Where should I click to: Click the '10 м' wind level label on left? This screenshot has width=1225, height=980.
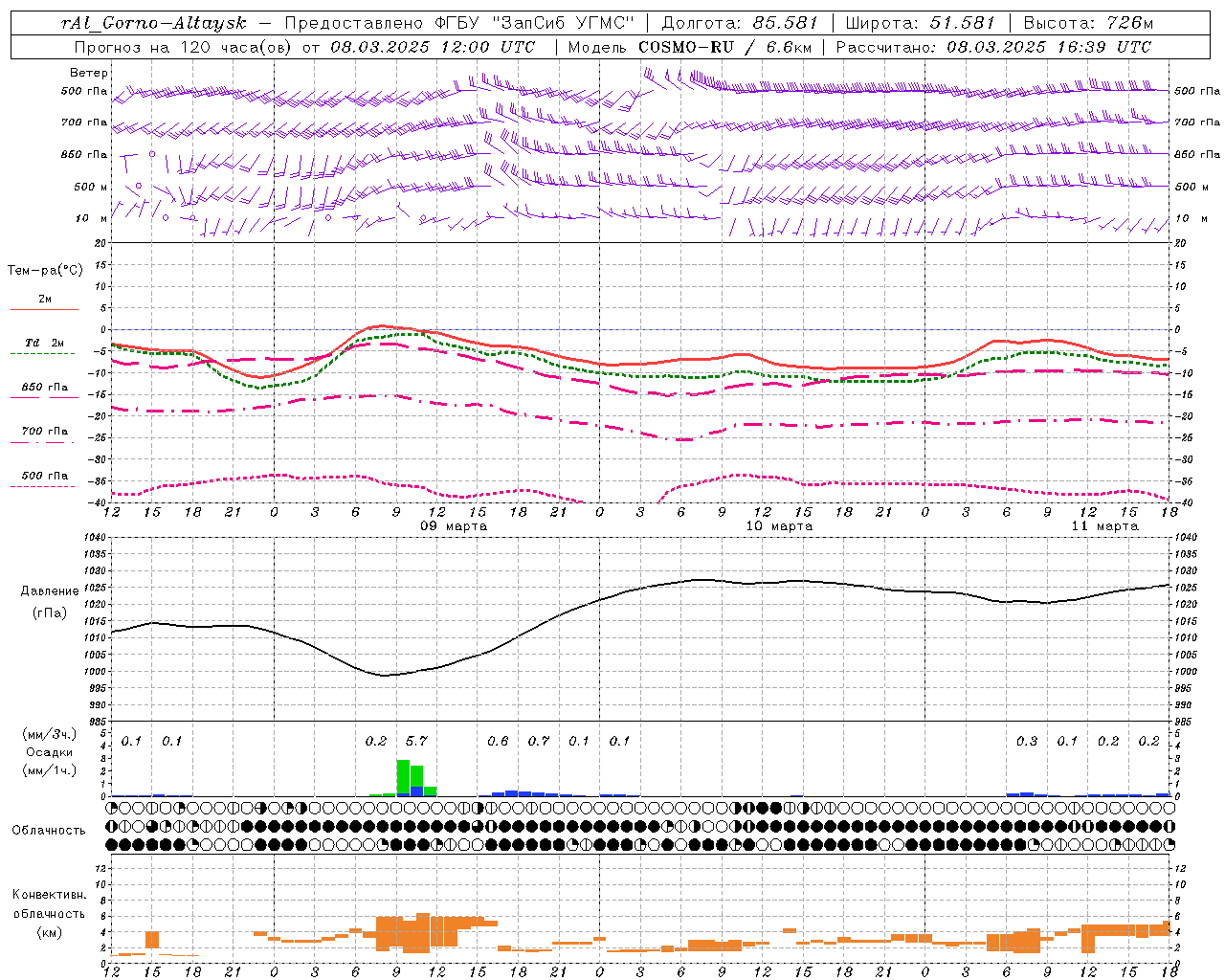pyautogui.click(x=93, y=219)
